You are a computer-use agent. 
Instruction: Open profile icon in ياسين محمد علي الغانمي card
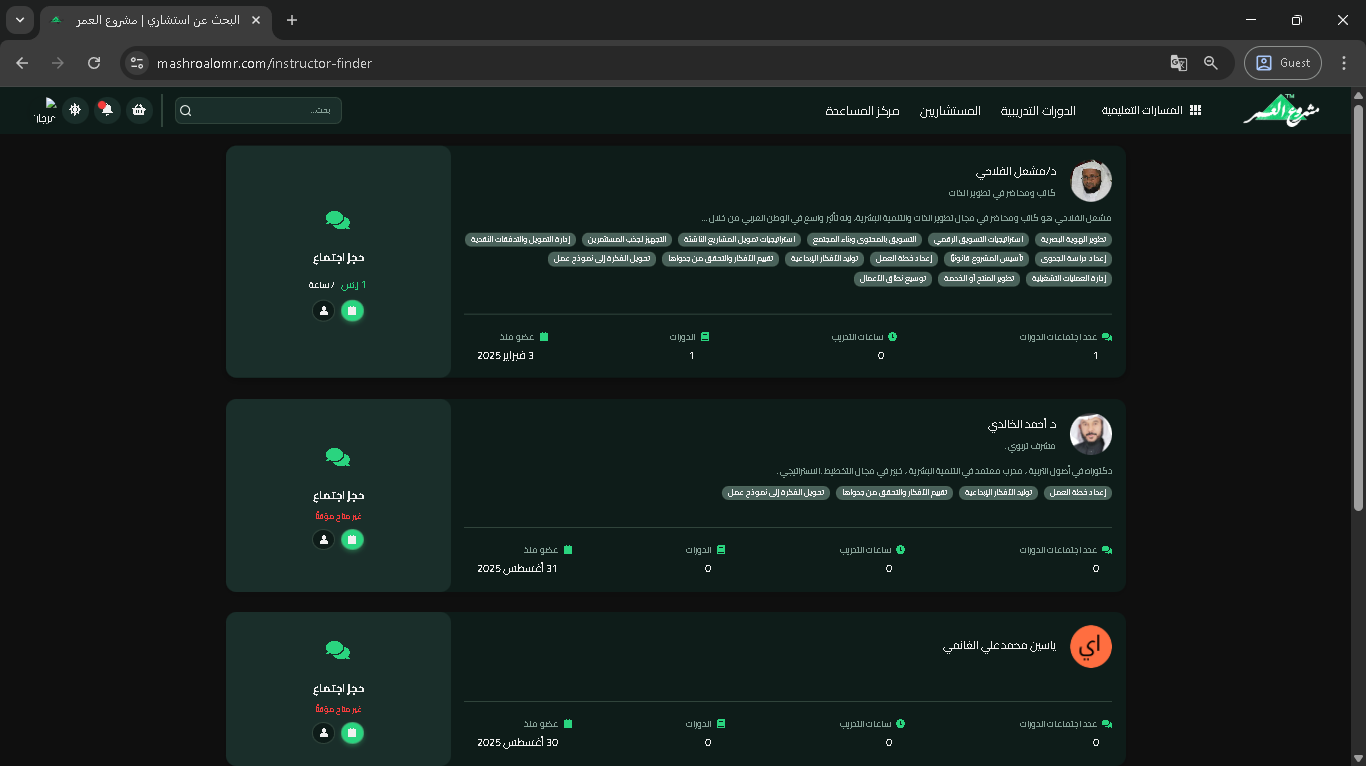click(323, 733)
